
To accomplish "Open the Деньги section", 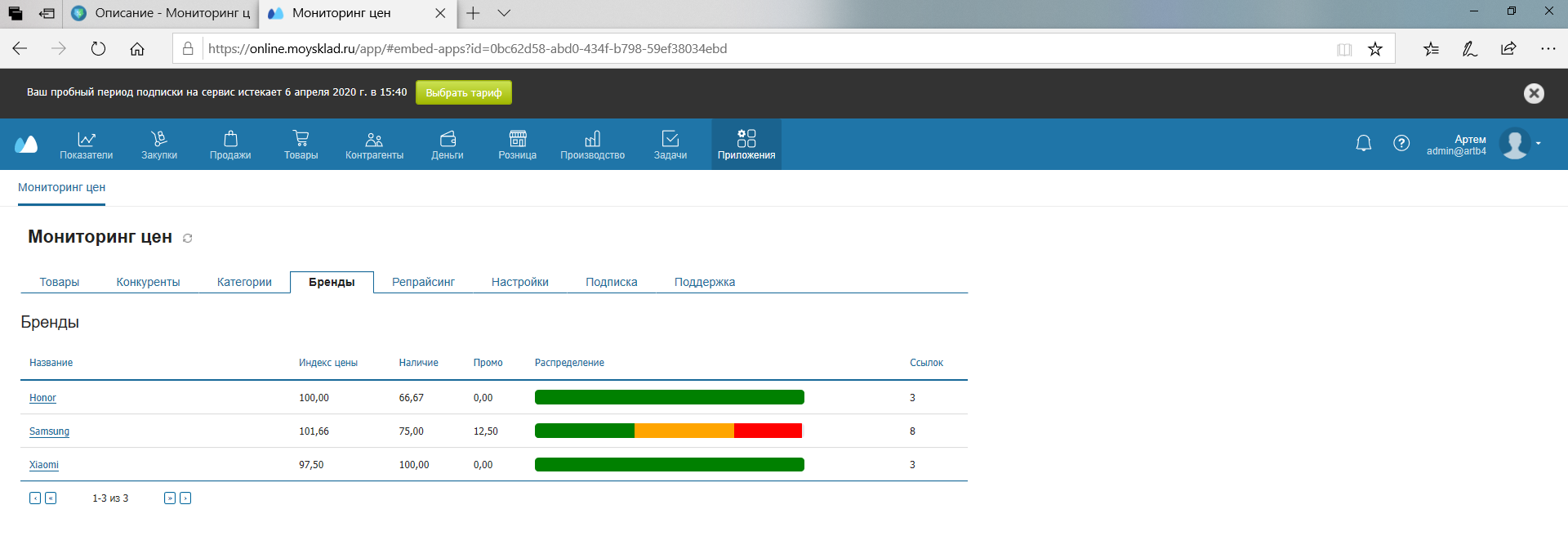I will tap(448, 145).
